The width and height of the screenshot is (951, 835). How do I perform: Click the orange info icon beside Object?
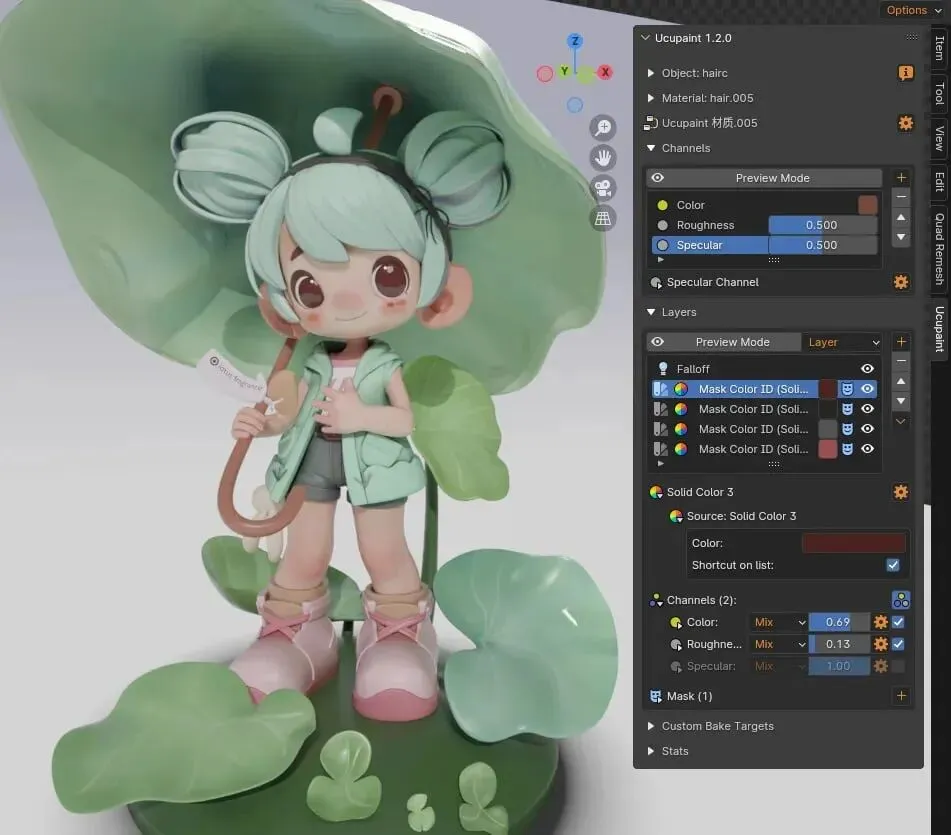point(906,73)
